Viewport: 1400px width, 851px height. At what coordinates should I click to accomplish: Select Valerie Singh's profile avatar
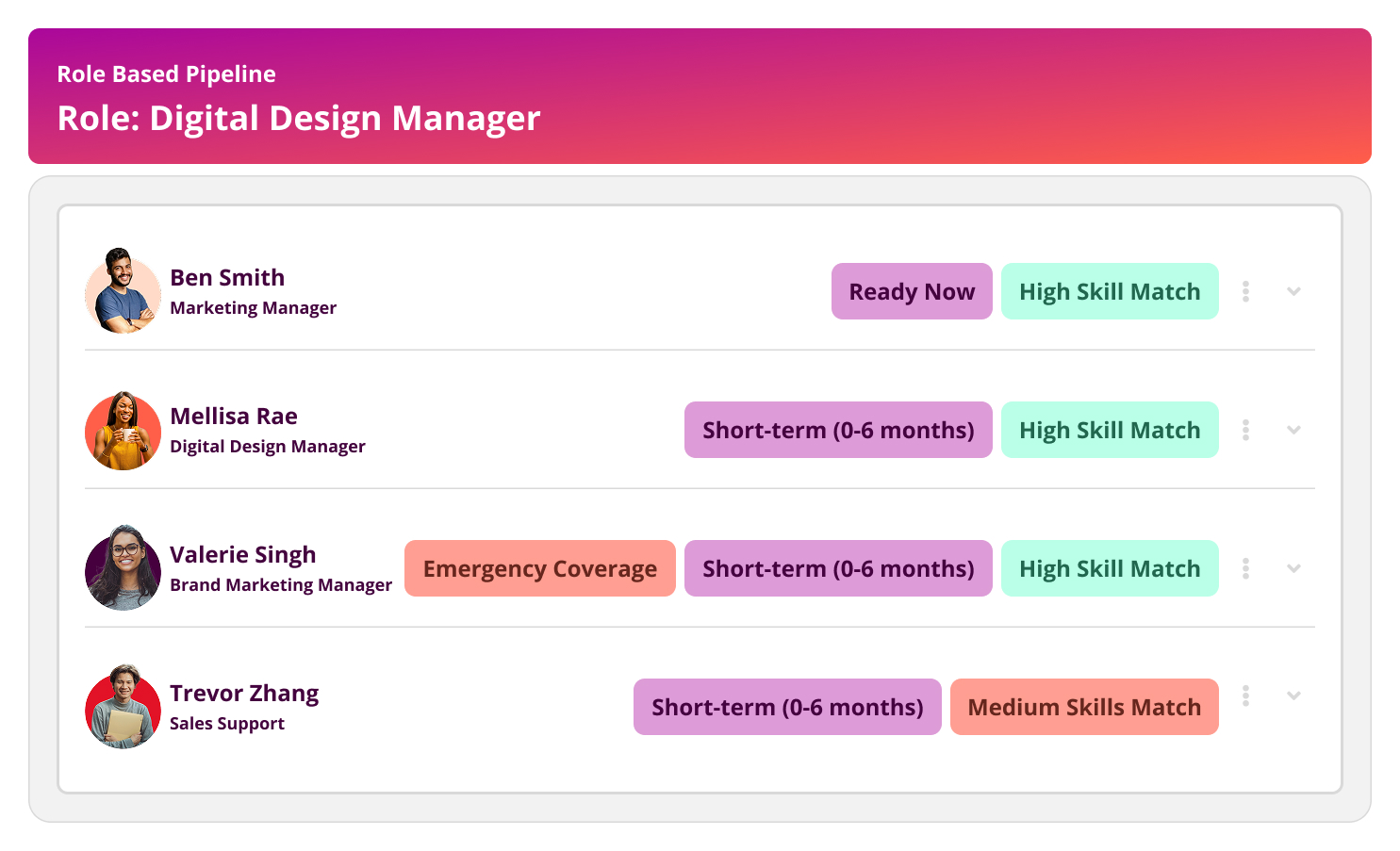click(123, 568)
